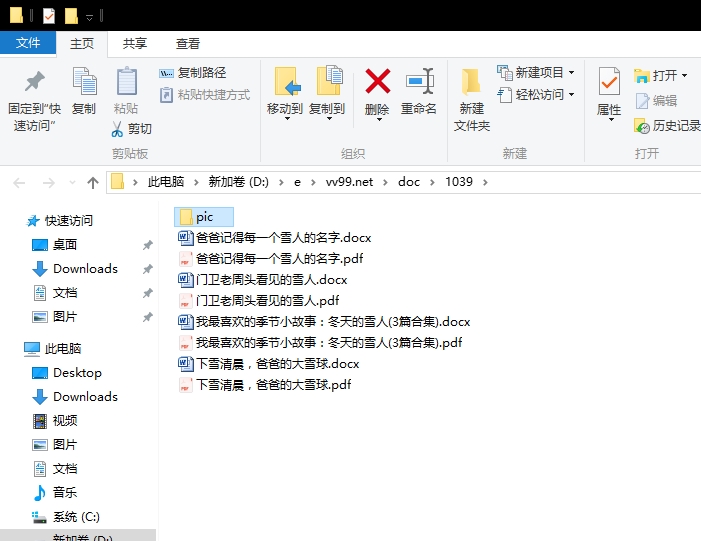
Task: Select 下雪清晨，爸爸的大雪球.docx
Action: [x=269, y=363]
